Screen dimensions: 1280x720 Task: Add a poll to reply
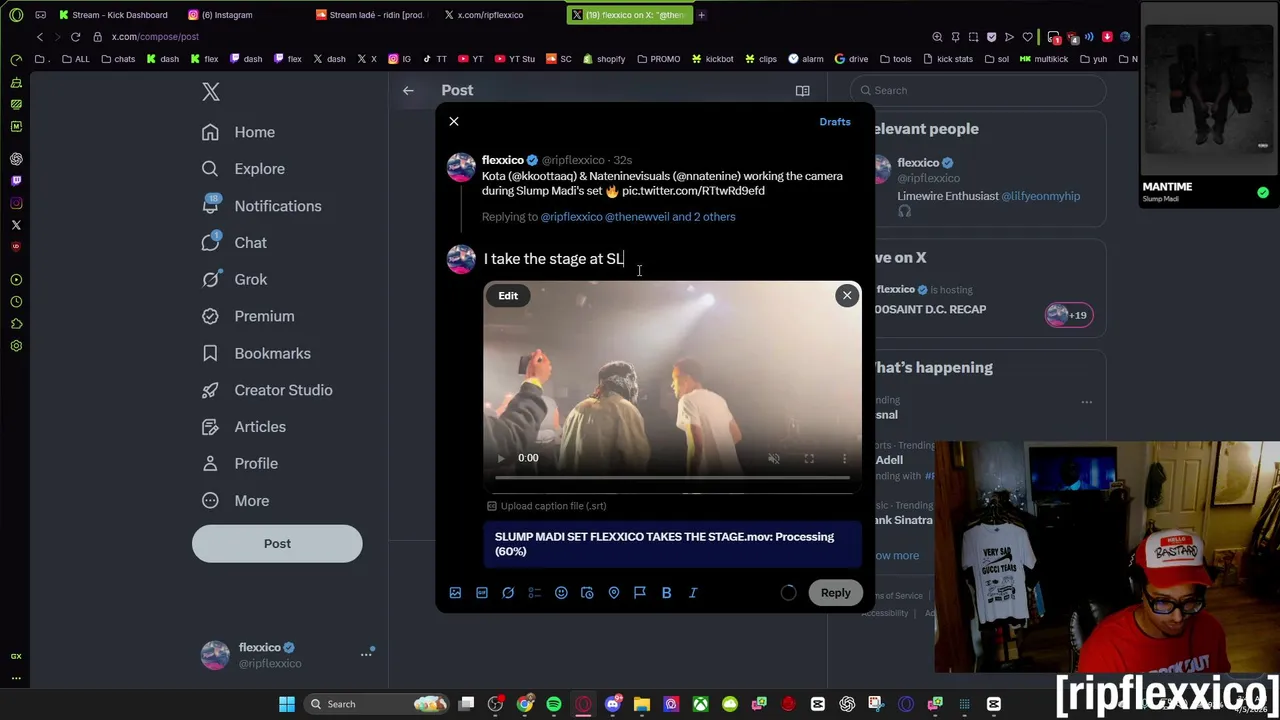pyautogui.click(x=534, y=593)
